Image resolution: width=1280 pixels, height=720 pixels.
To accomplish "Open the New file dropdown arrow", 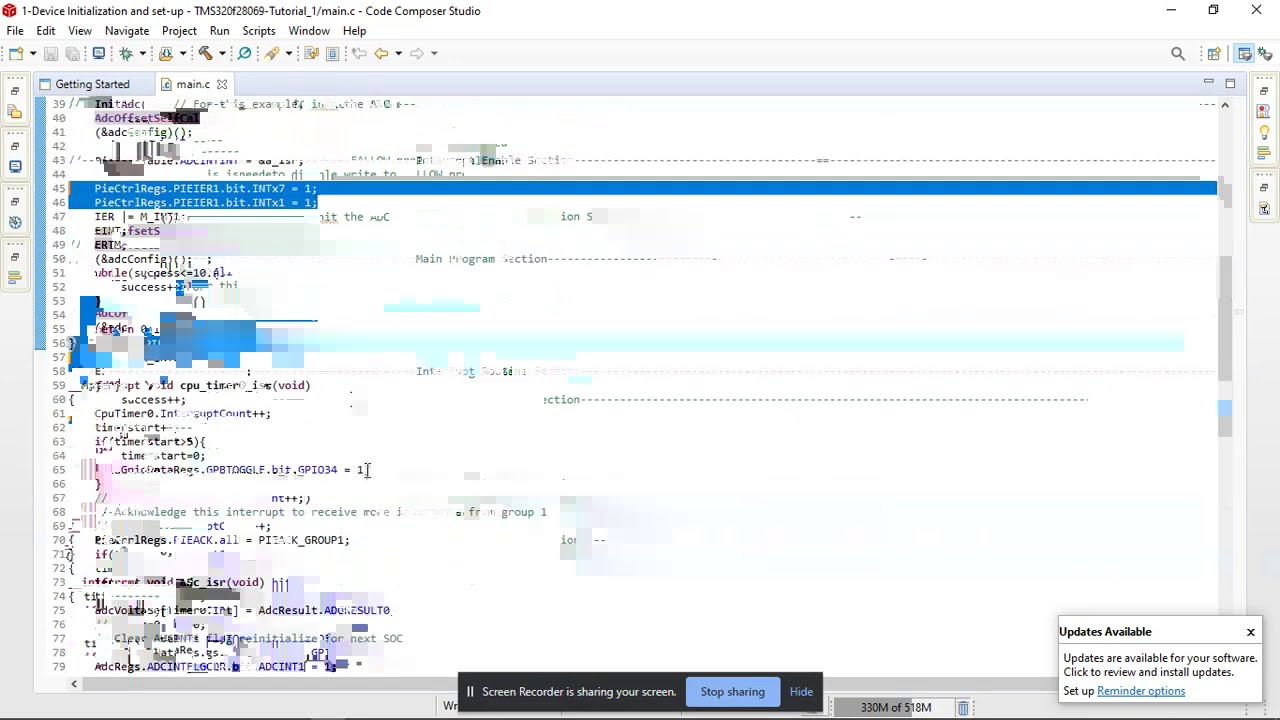I will [32, 53].
